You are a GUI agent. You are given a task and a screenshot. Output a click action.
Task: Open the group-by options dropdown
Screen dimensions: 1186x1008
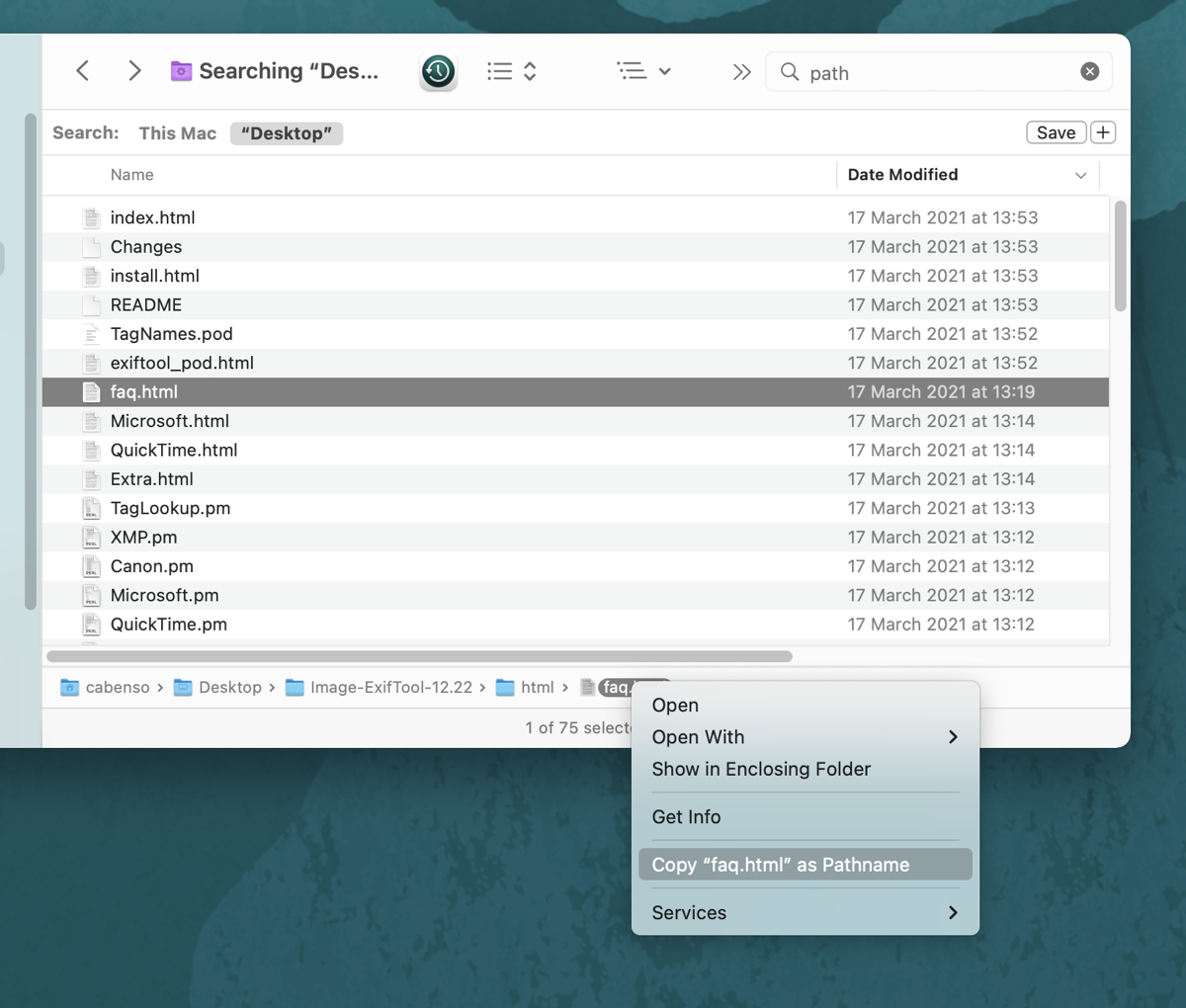coord(643,71)
